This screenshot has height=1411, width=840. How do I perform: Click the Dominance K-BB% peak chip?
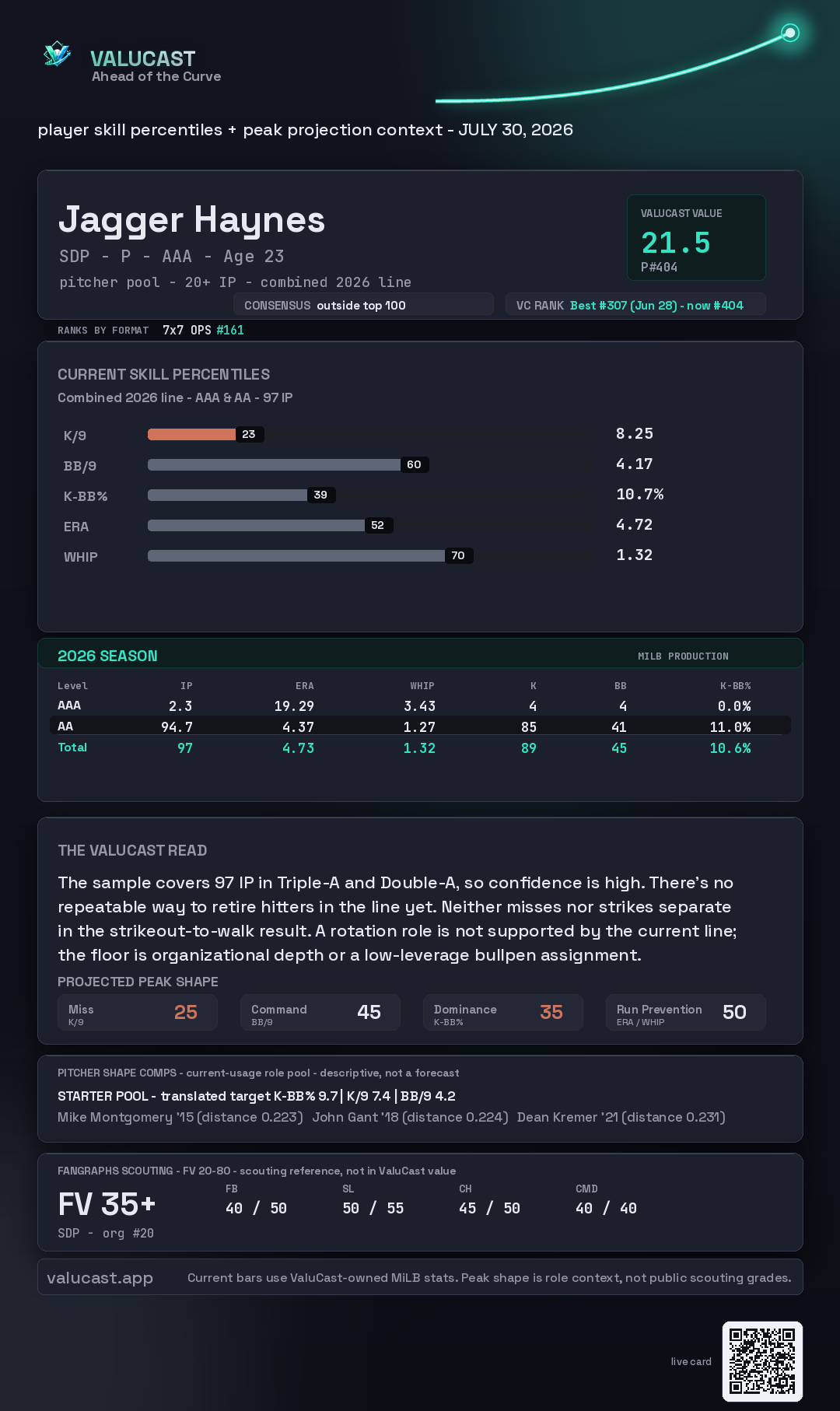point(503,1013)
